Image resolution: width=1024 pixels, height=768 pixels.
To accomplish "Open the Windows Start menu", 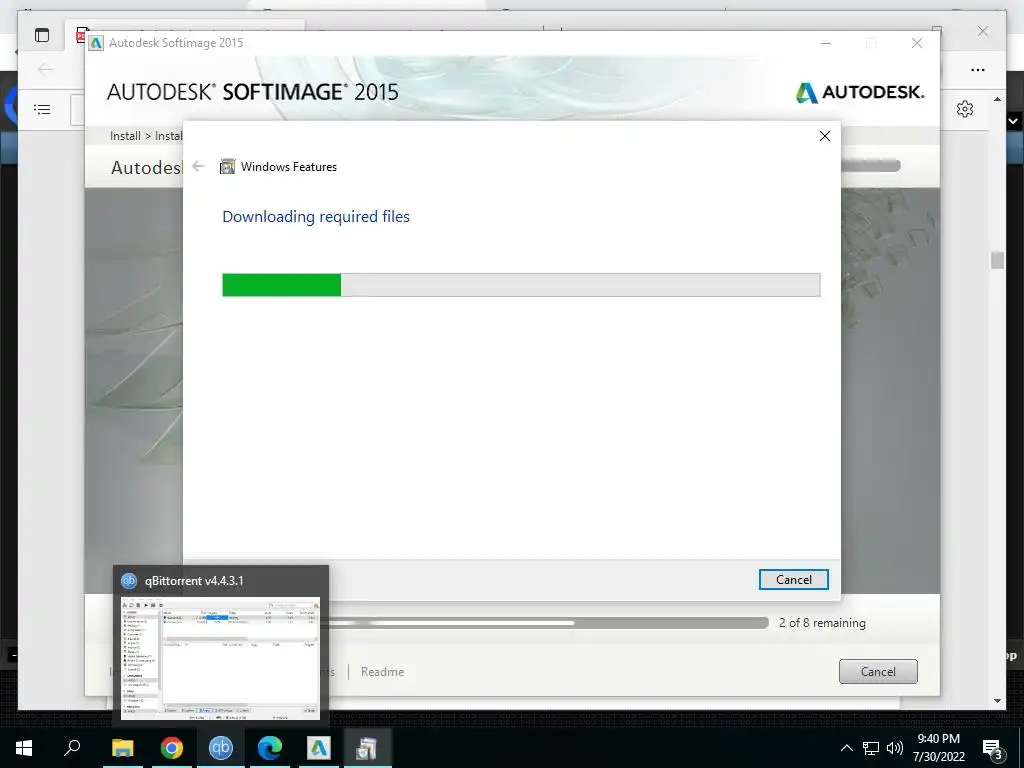I will click(24, 748).
